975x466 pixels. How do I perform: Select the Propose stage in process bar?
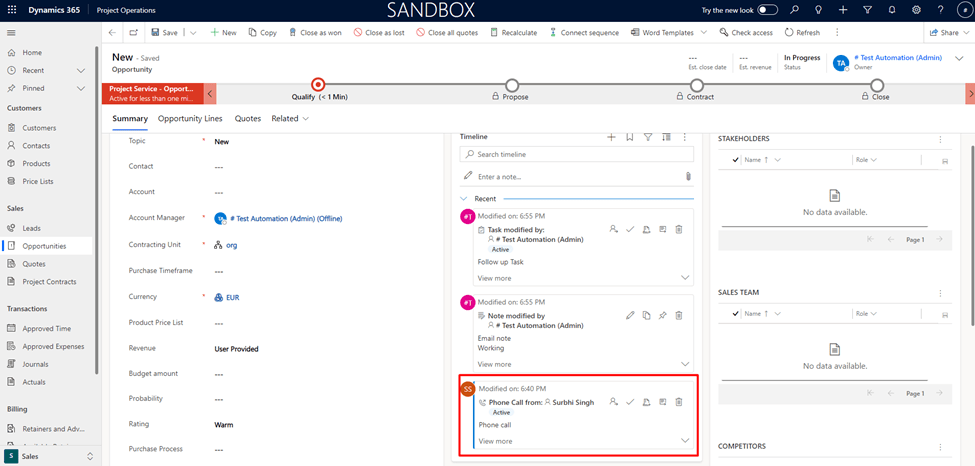[512, 86]
